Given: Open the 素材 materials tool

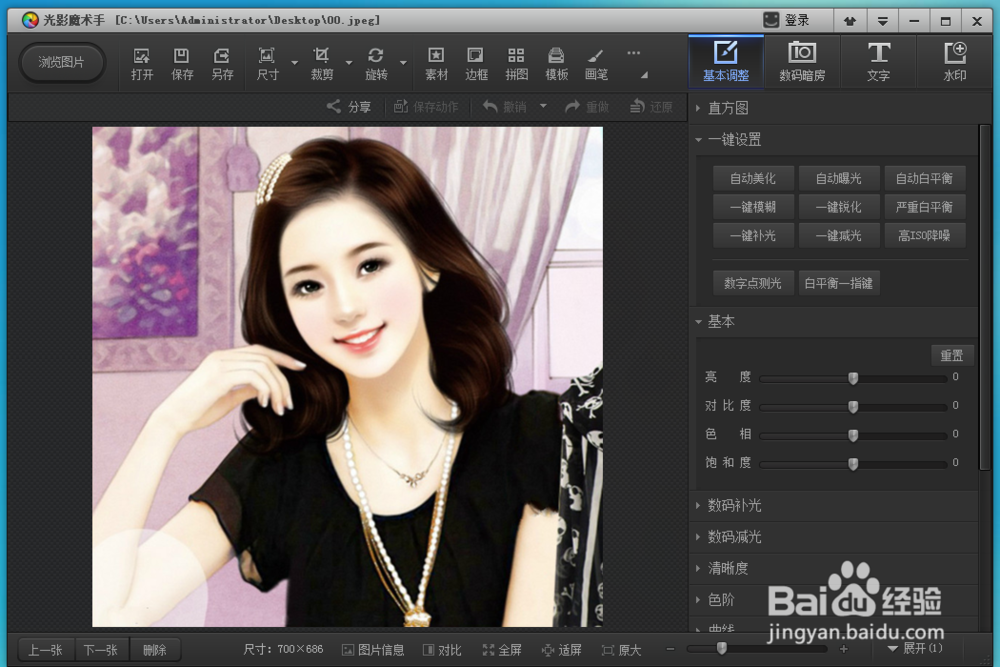Looking at the screenshot, I should pos(436,64).
